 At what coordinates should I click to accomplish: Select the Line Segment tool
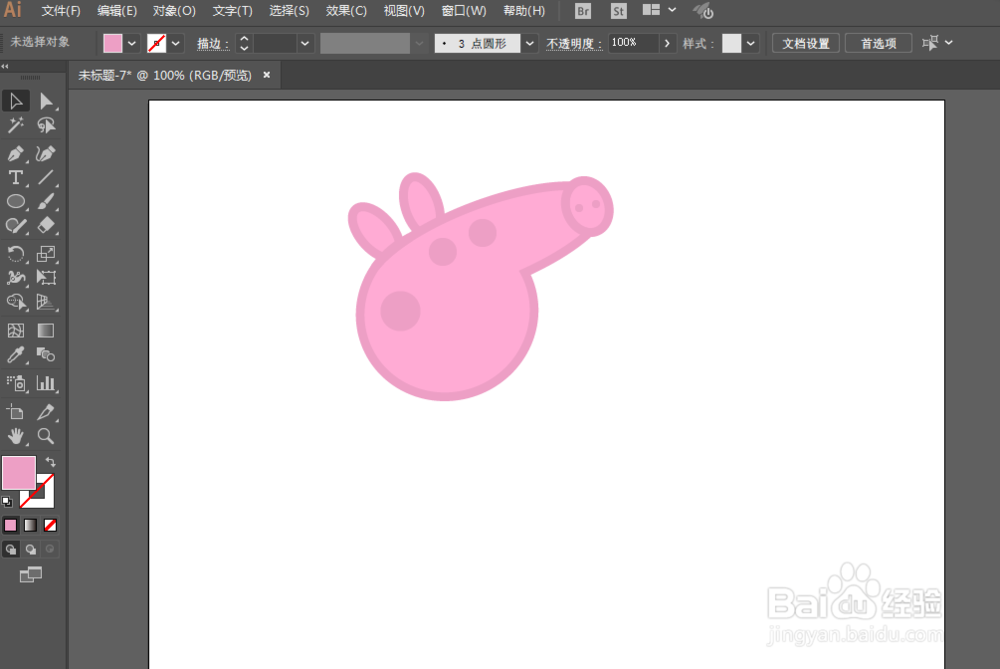[45, 177]
